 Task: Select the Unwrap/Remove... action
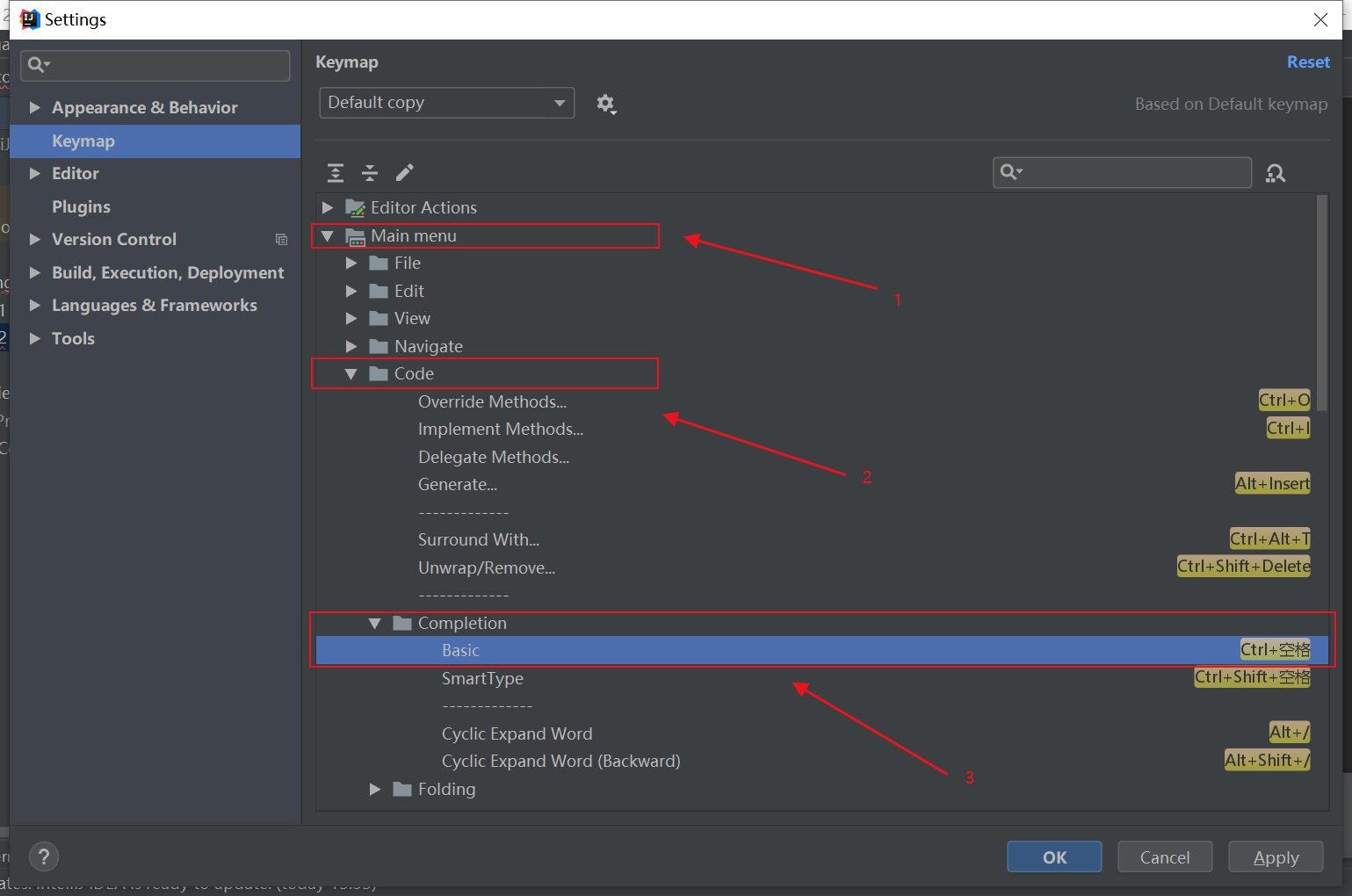tap(487, 568)
